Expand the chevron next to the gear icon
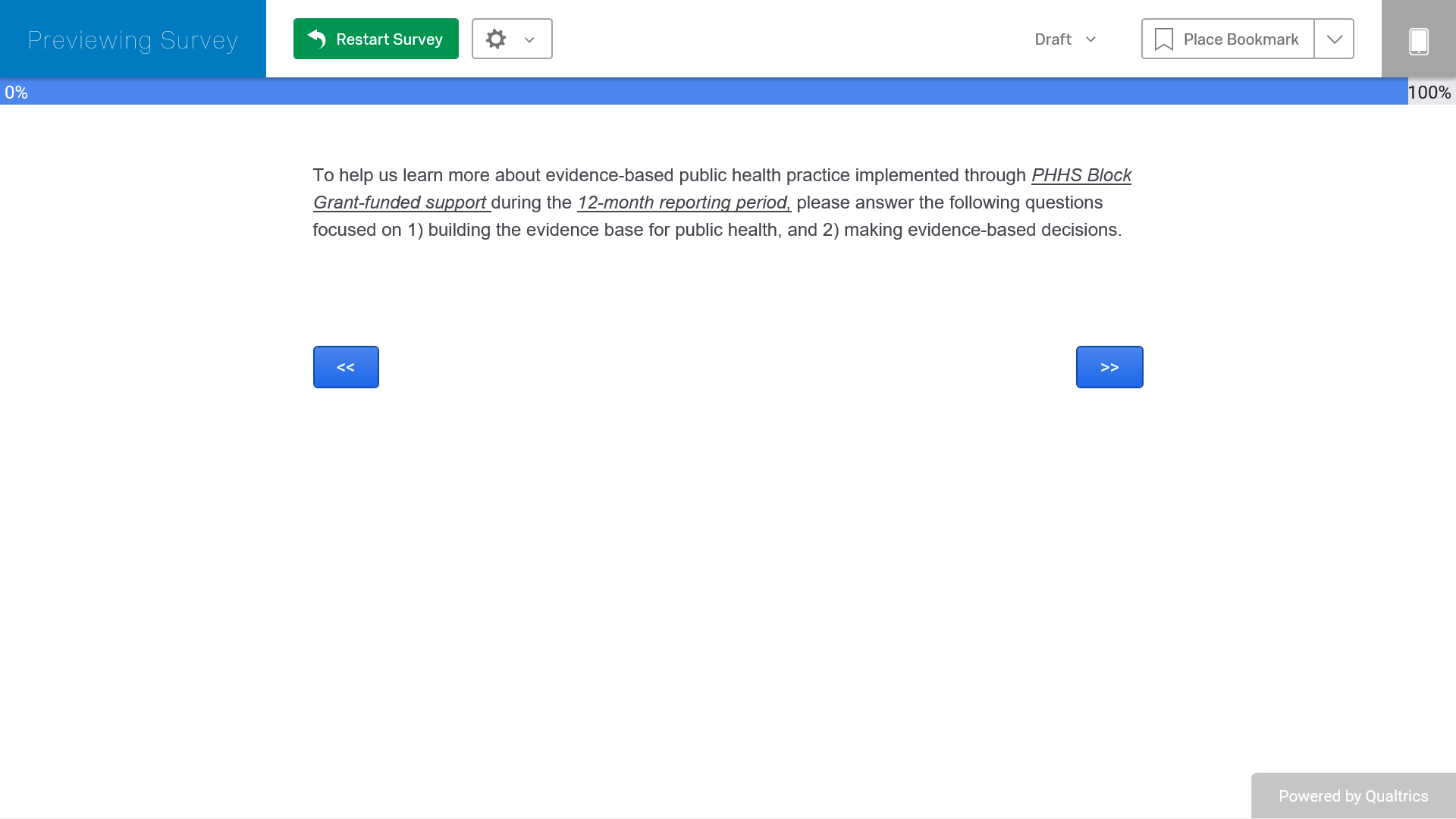1456x819 pixels. pyautogui.click(x=529, y=40)
